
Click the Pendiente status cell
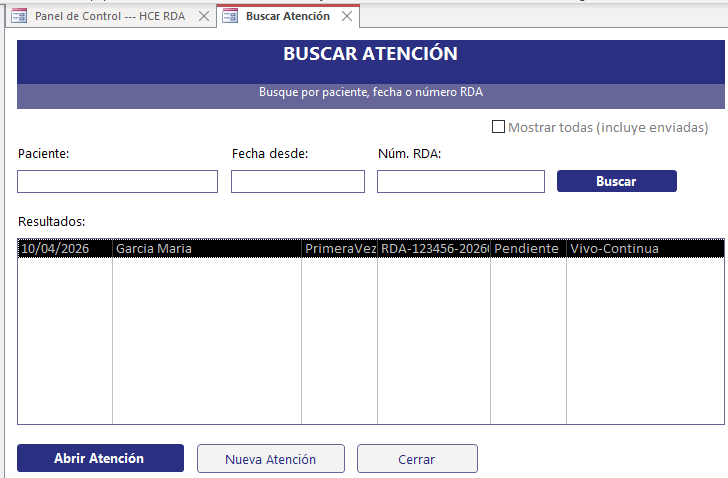coord(527,249)
